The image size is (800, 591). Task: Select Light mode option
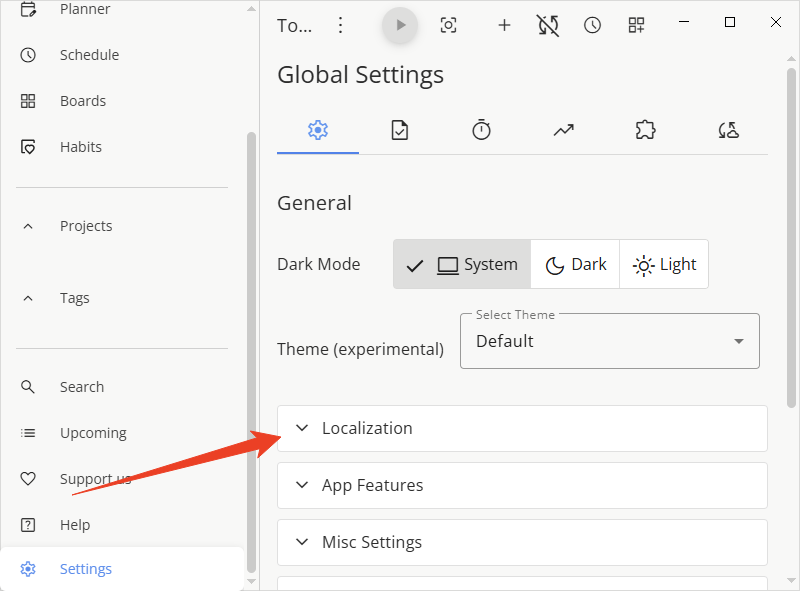pyautogui.click(x=664, y=264)
